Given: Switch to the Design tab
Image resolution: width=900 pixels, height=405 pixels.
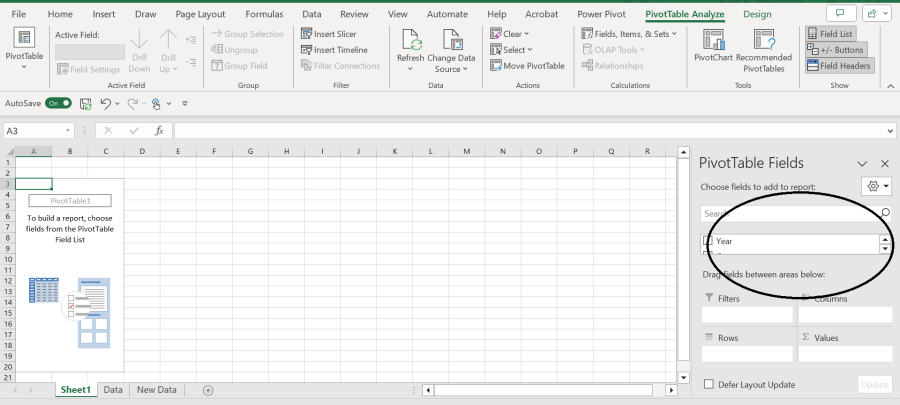Looking at the screenshot, I should (x=757, y=14).
